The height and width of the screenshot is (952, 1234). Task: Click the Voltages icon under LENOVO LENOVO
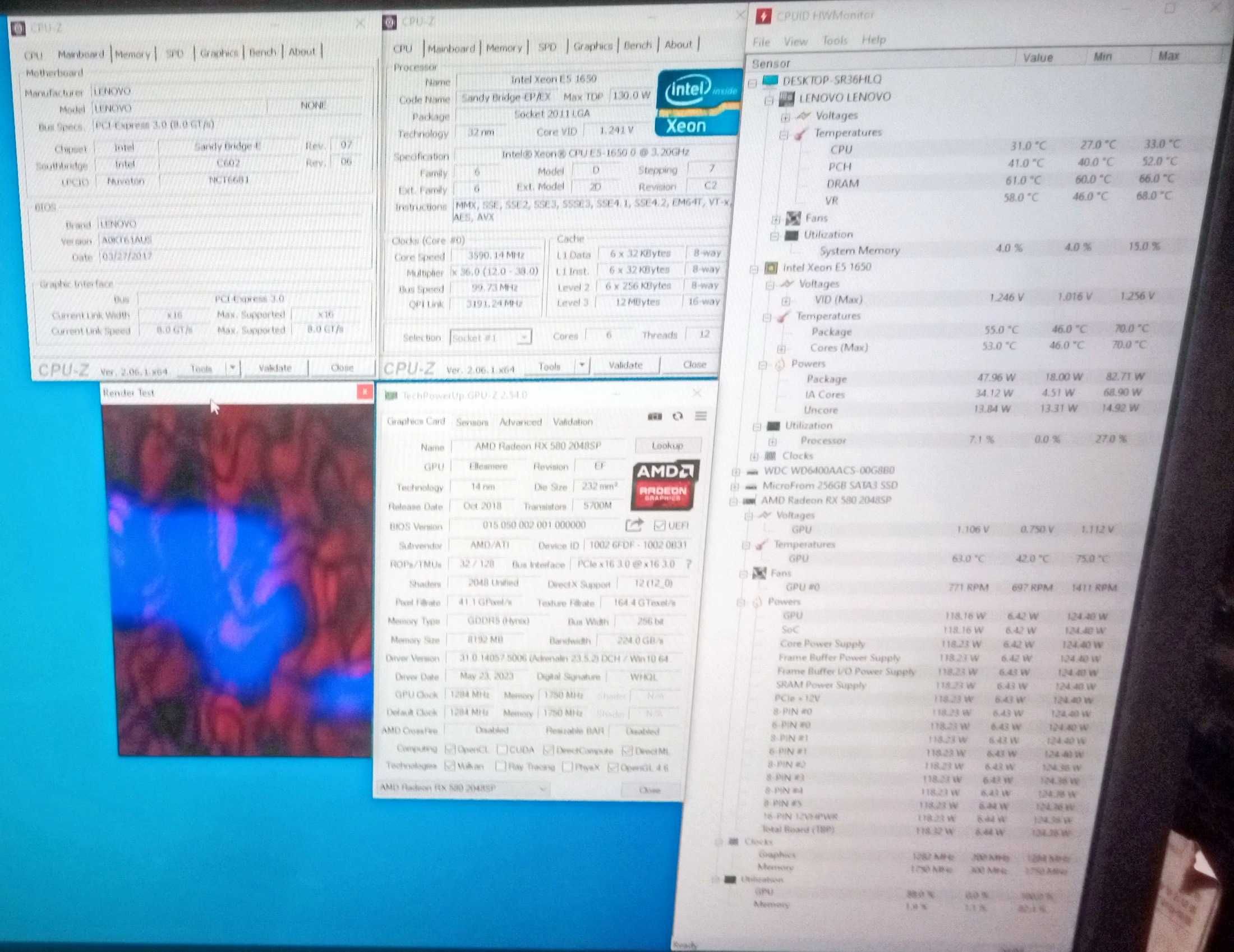coord(802,116)
